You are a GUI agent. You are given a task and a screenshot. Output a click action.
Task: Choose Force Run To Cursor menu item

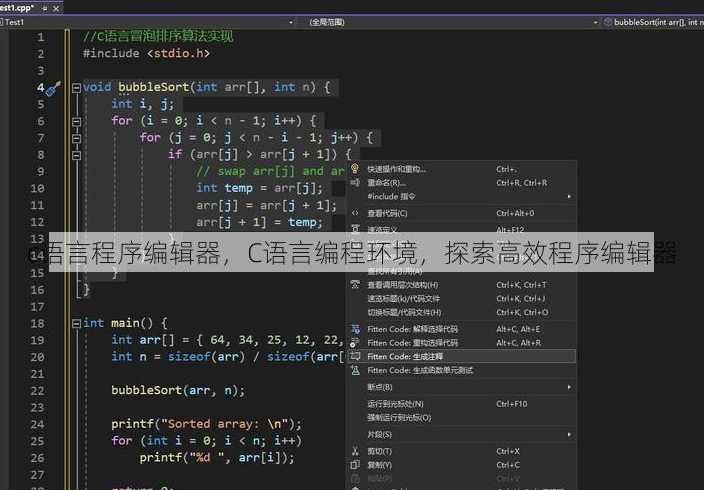click(x=461, y=418)
